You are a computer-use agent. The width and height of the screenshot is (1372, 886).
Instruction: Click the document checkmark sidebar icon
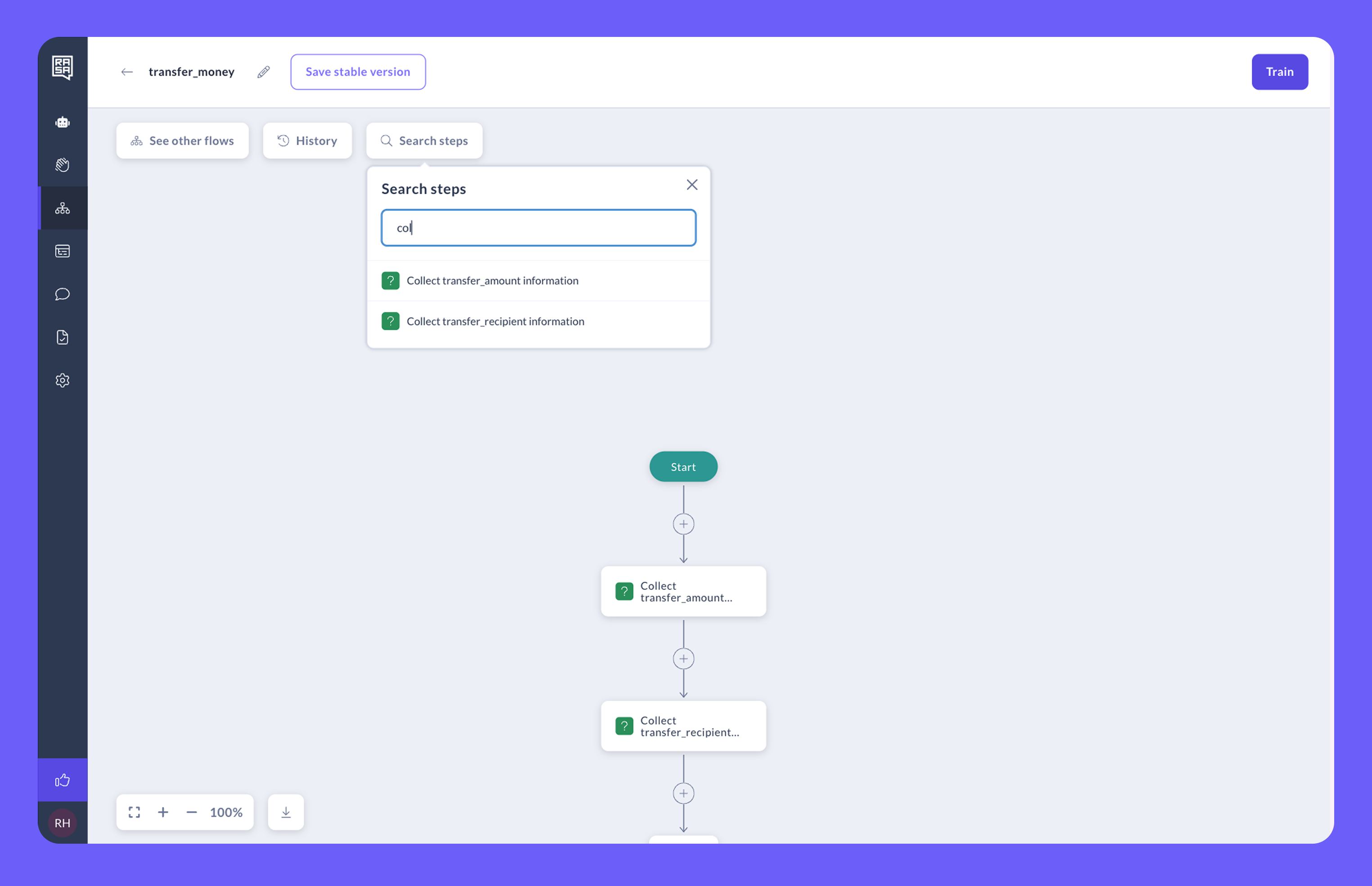pos(62,337)
